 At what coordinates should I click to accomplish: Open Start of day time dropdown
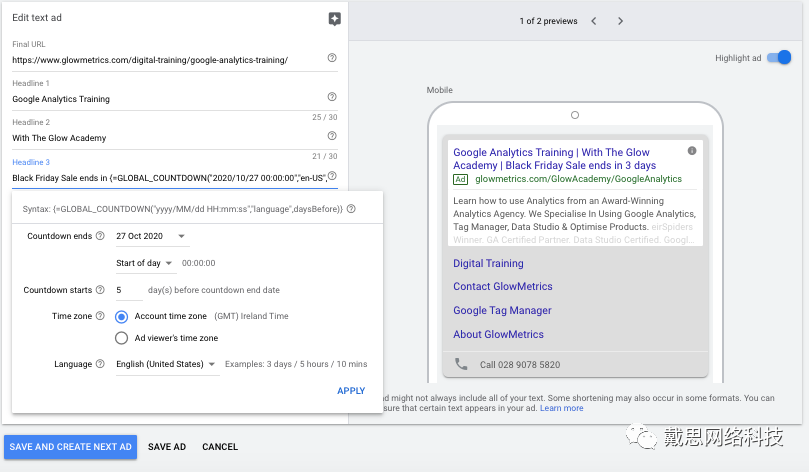[x=144, y=263]
